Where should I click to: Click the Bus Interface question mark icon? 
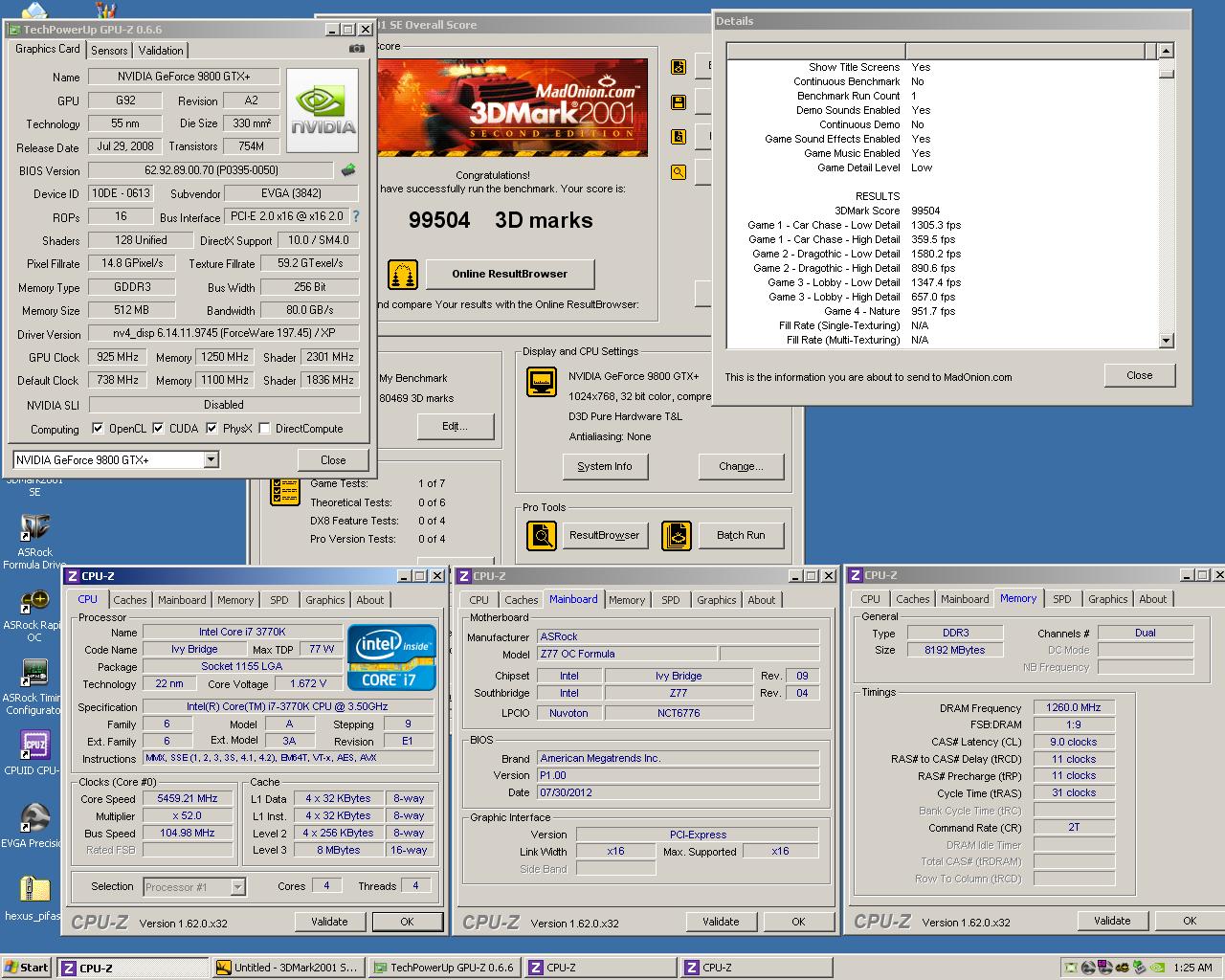[356, 217]
